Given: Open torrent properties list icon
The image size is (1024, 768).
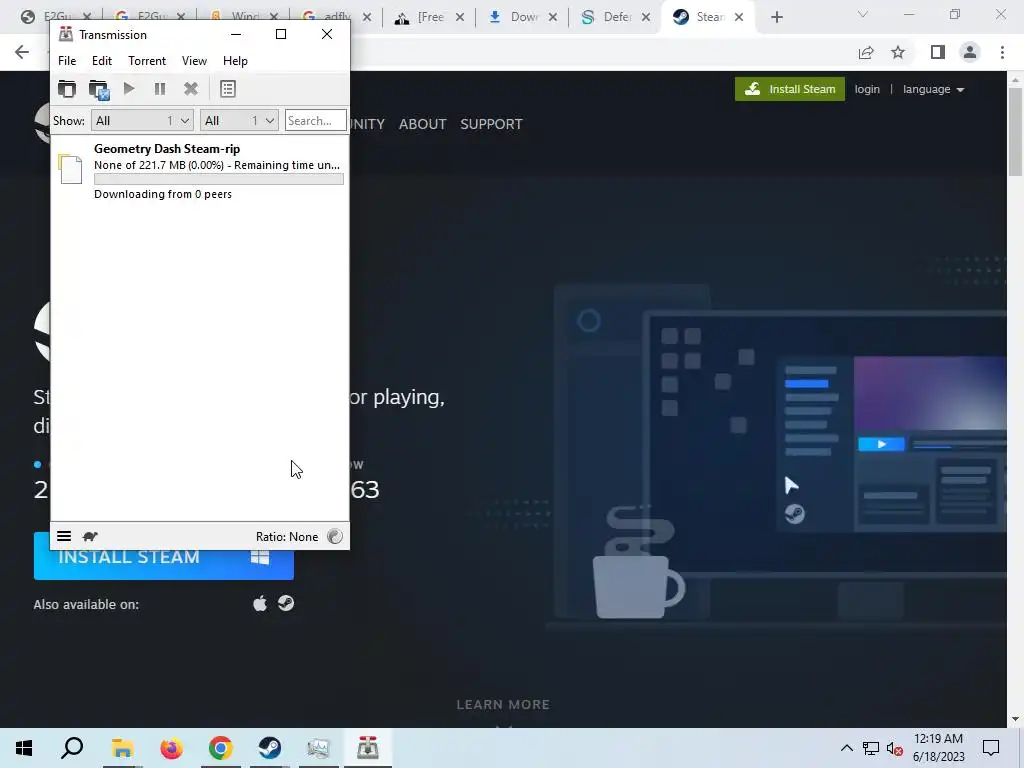Looking at the screenshot, I should tap(227, 89).
